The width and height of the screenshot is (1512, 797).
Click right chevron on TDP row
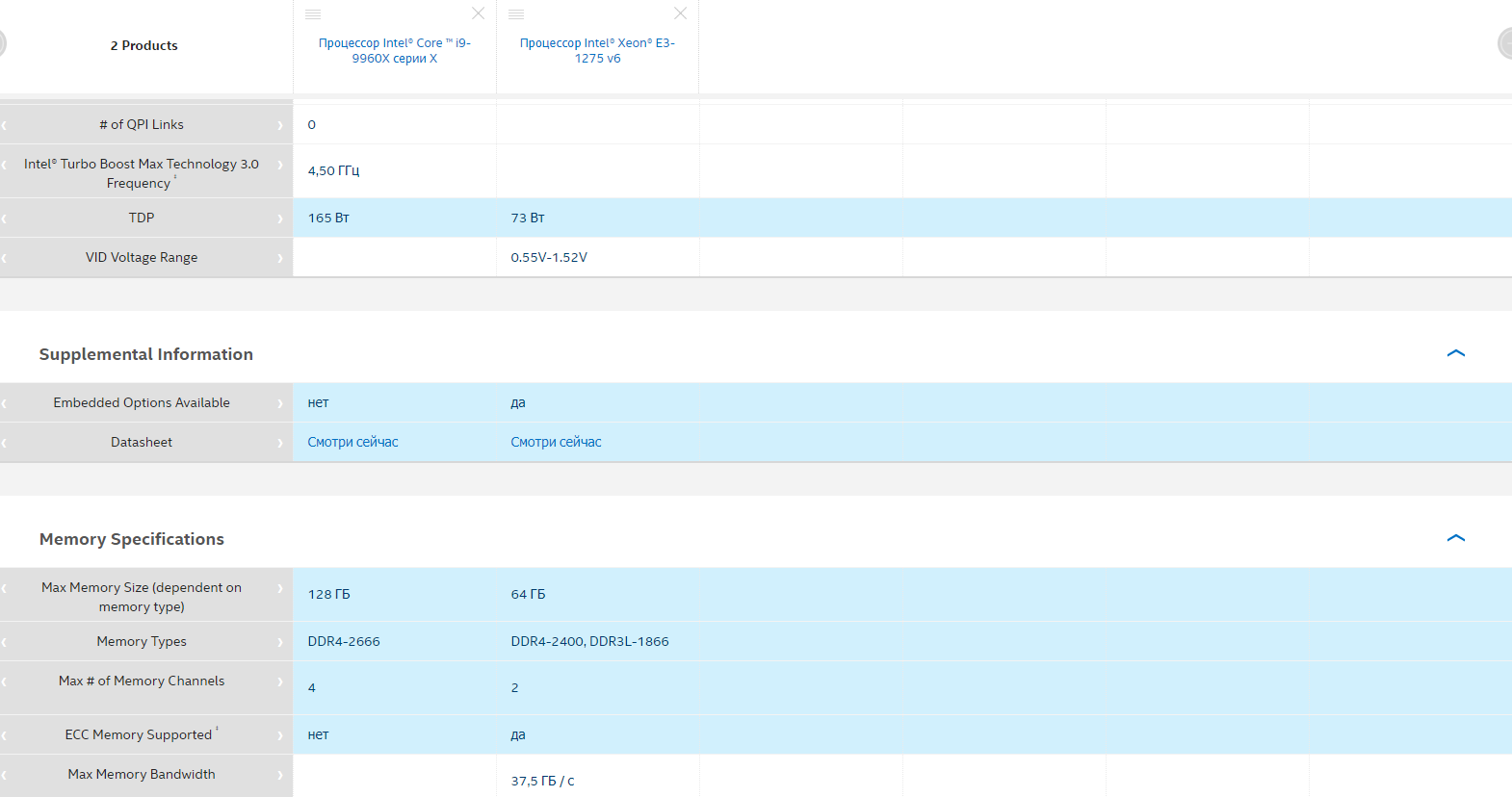(280, 219)
